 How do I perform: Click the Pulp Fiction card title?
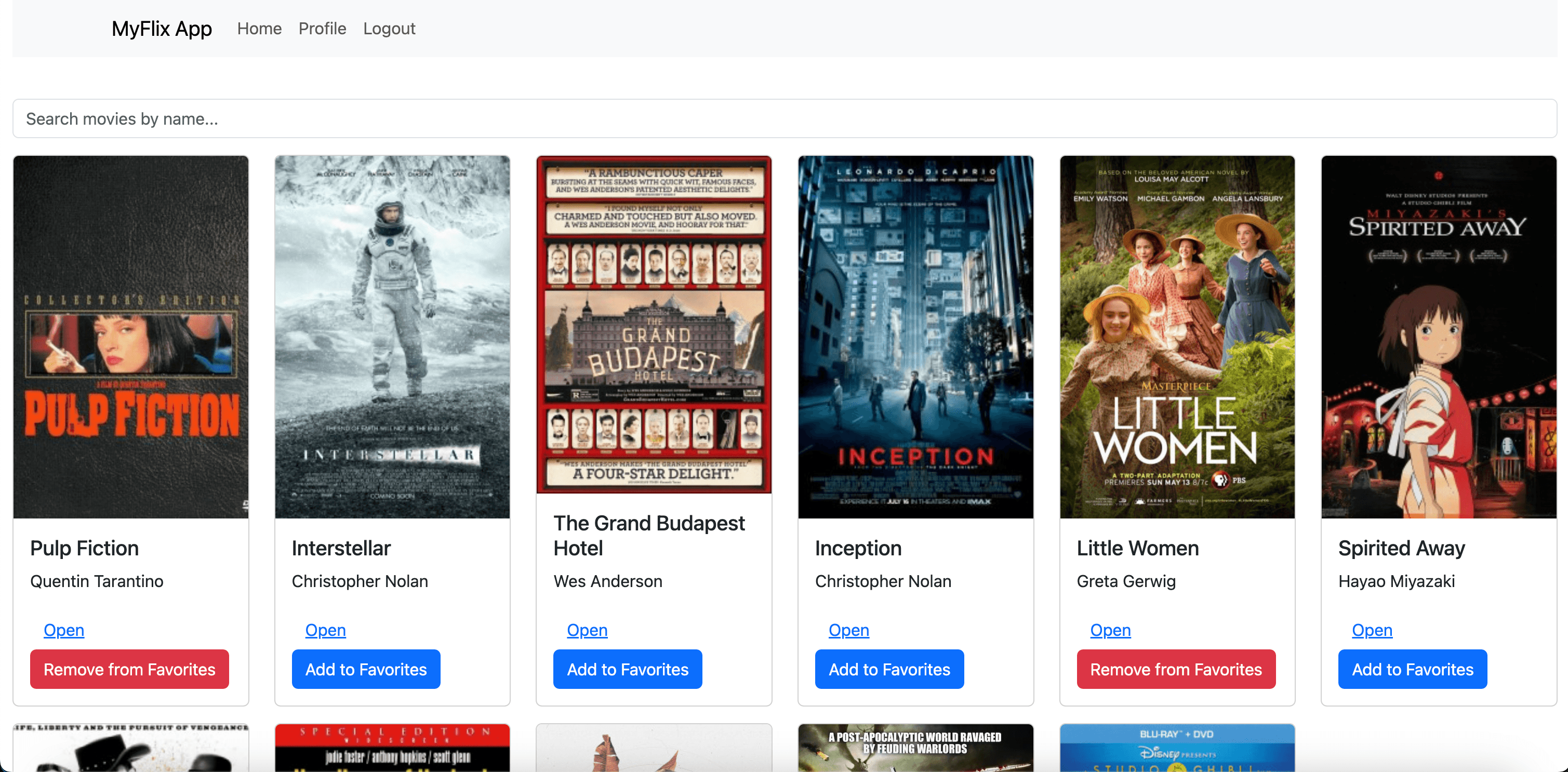[85, 548]
